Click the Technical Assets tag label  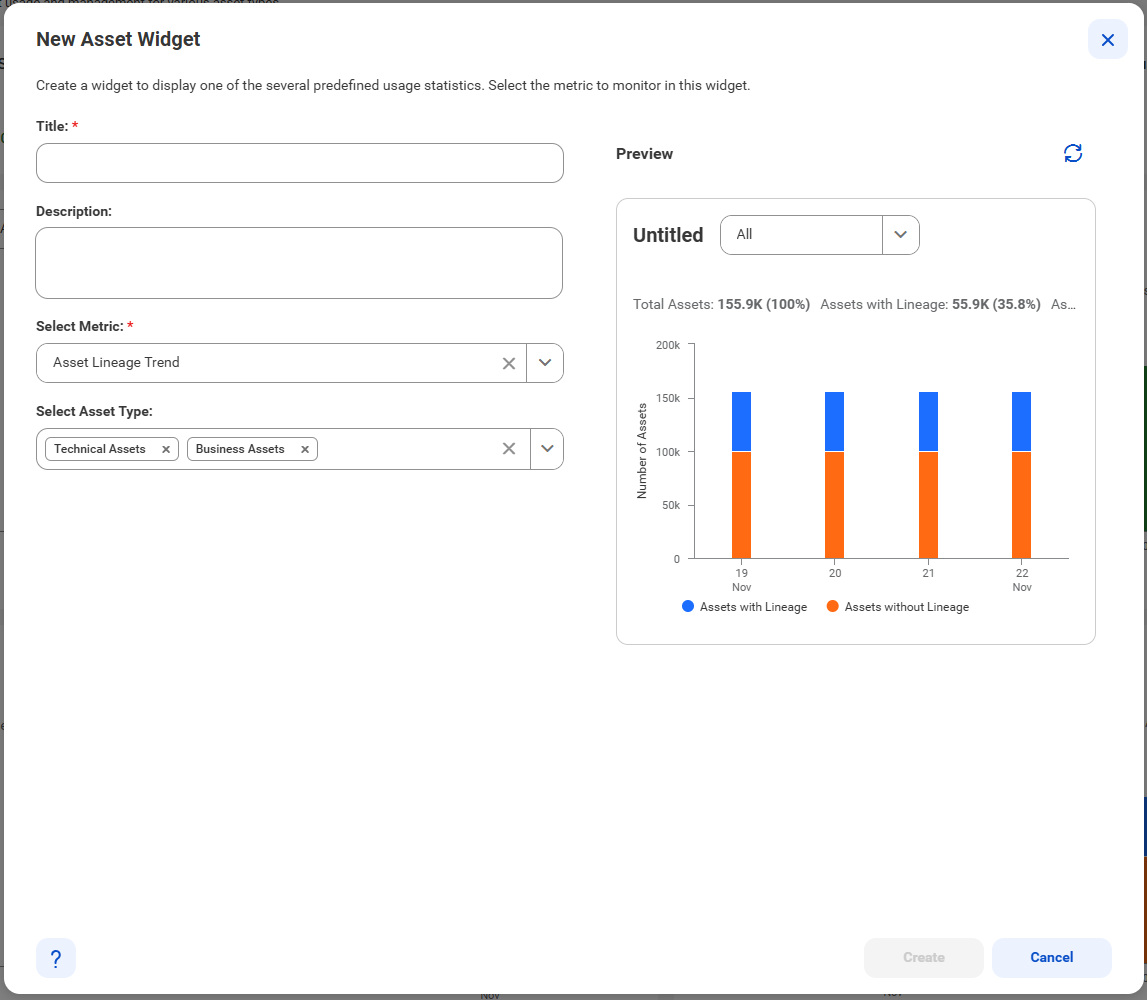pos(99,449)
